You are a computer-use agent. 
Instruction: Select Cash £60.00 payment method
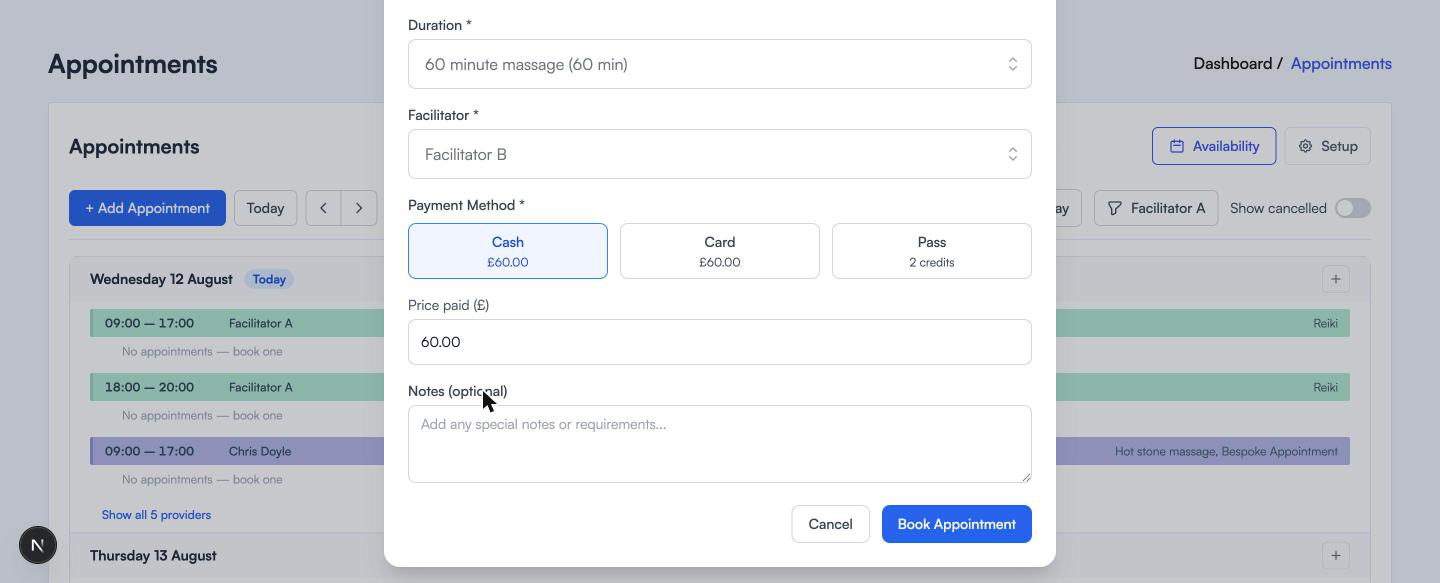507,251
